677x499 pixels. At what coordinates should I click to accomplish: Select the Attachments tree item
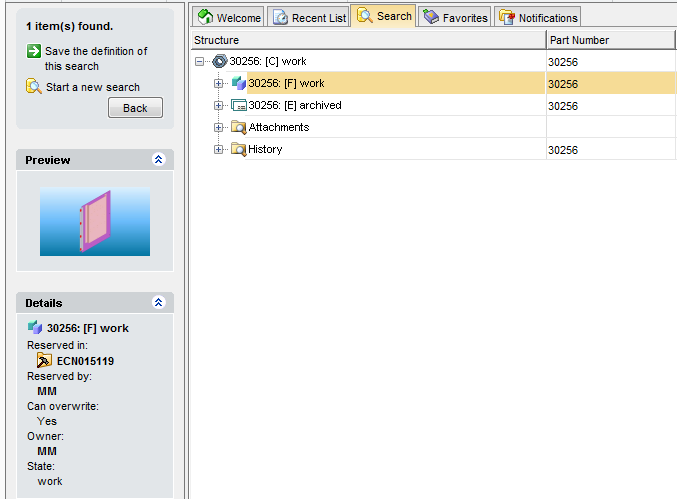click(279, 127)
